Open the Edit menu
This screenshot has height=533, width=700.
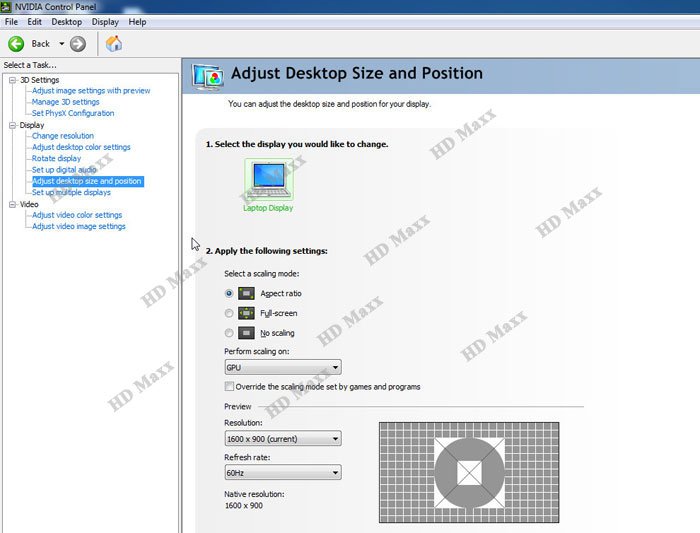pos(34,22)
